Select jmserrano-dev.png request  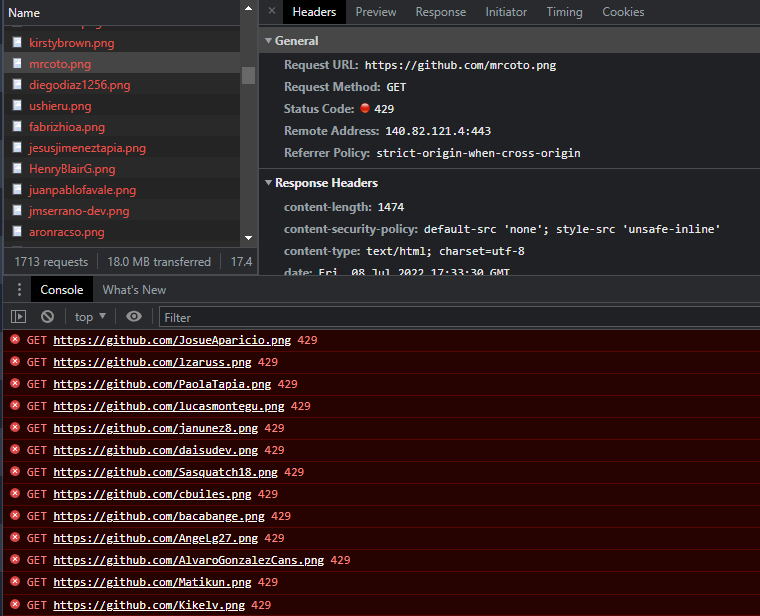click(121, 211)
